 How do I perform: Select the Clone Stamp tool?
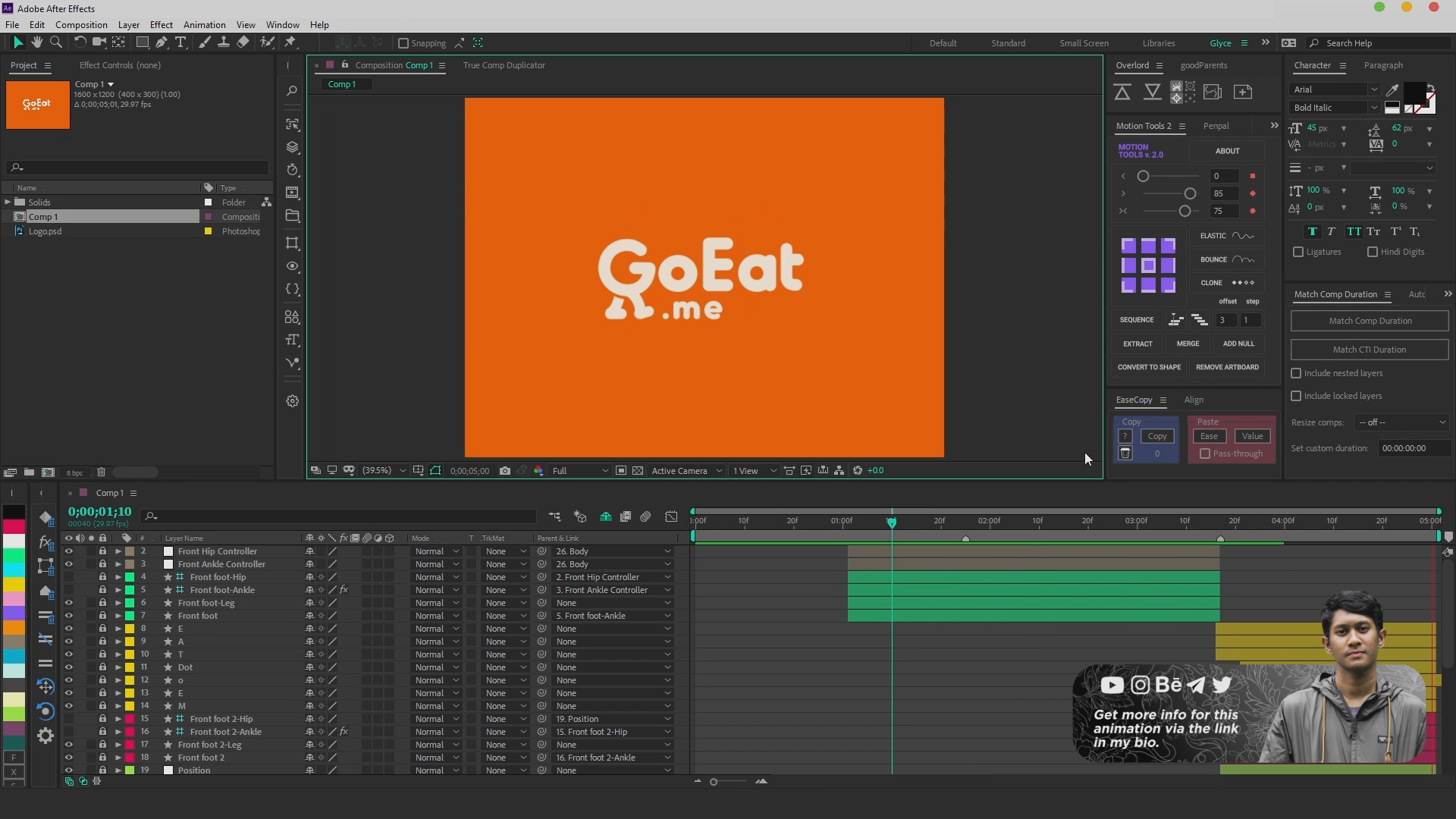224,42
